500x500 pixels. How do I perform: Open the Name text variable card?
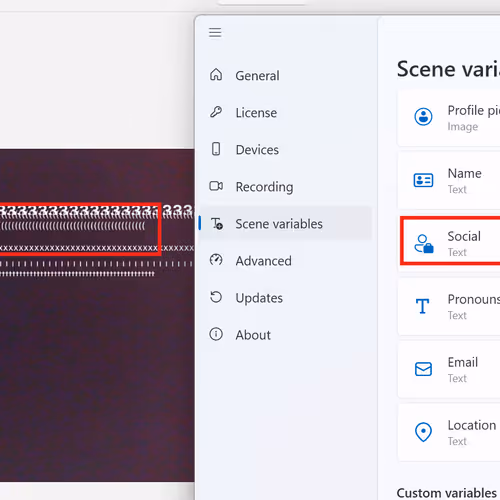point(449,181)
